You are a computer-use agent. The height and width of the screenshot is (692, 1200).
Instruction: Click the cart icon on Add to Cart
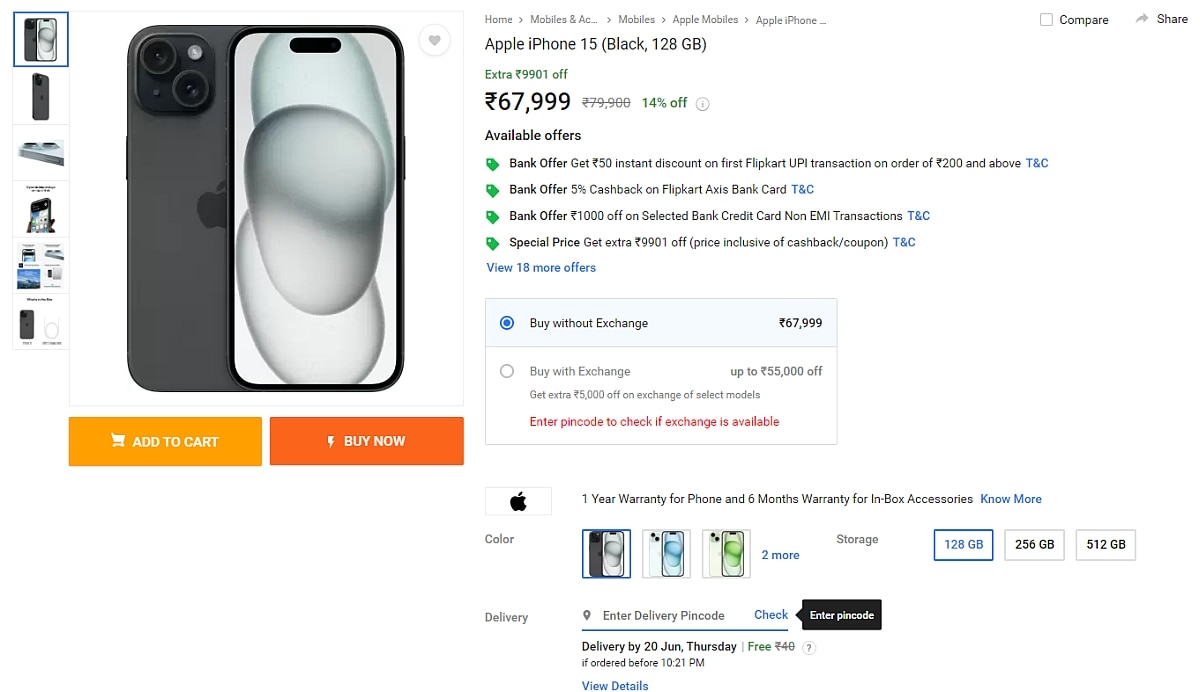pyautogui.click(x=118, y=441)
